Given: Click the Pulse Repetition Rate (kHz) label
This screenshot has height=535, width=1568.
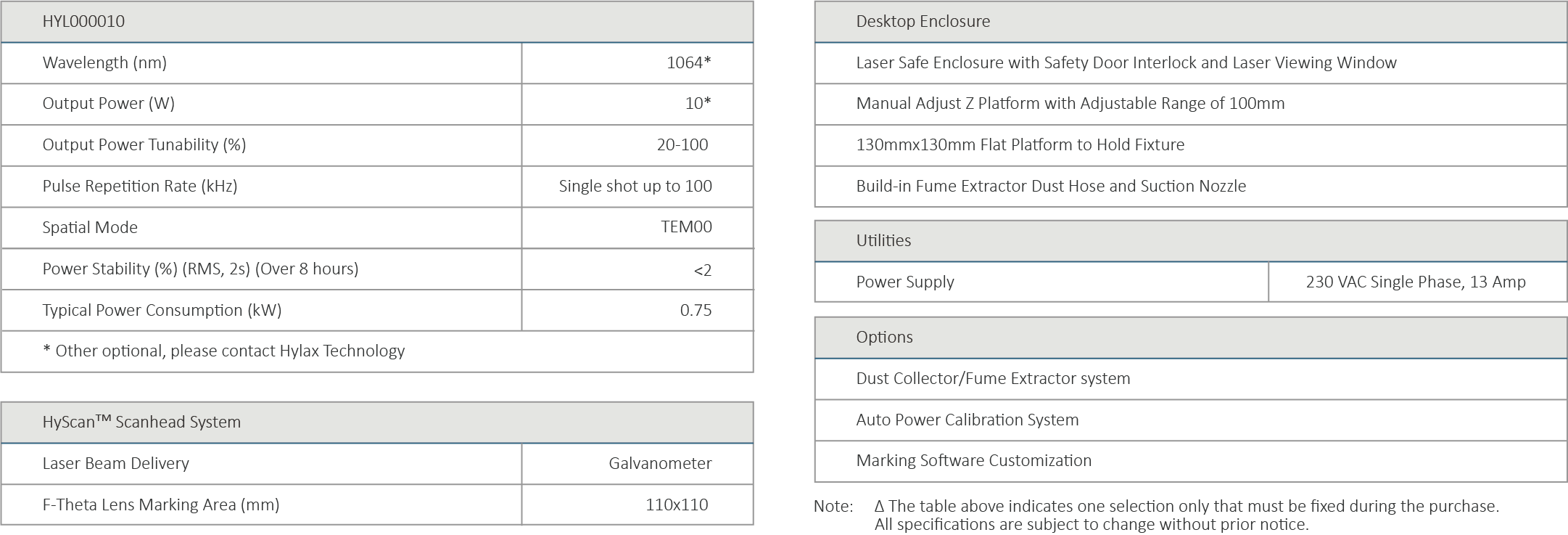Looking at the screenshot, I should coord(140,186).
